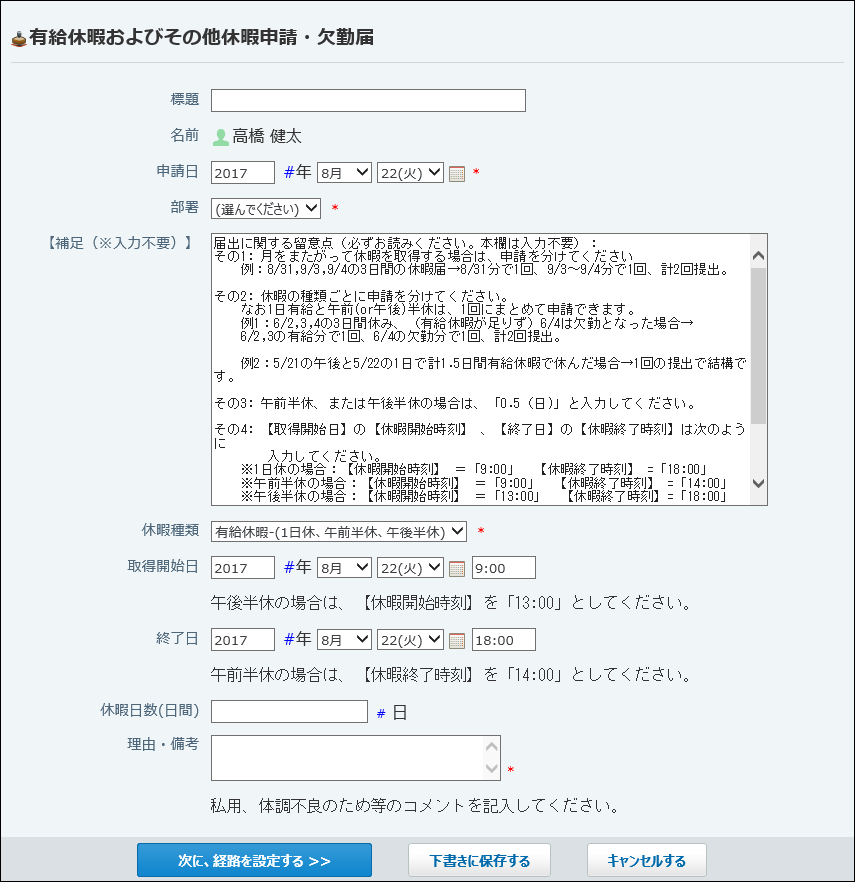Open the 申請日 month dropdown
This screenshot has height=882, width=855.
point(344,173)
